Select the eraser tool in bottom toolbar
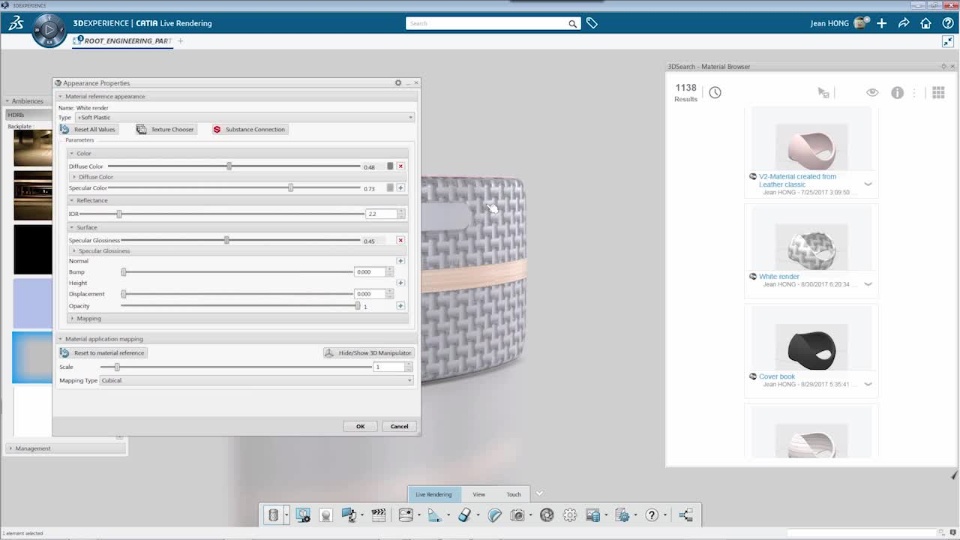Screen dimensions: 960x540 (x=465, y=515)
